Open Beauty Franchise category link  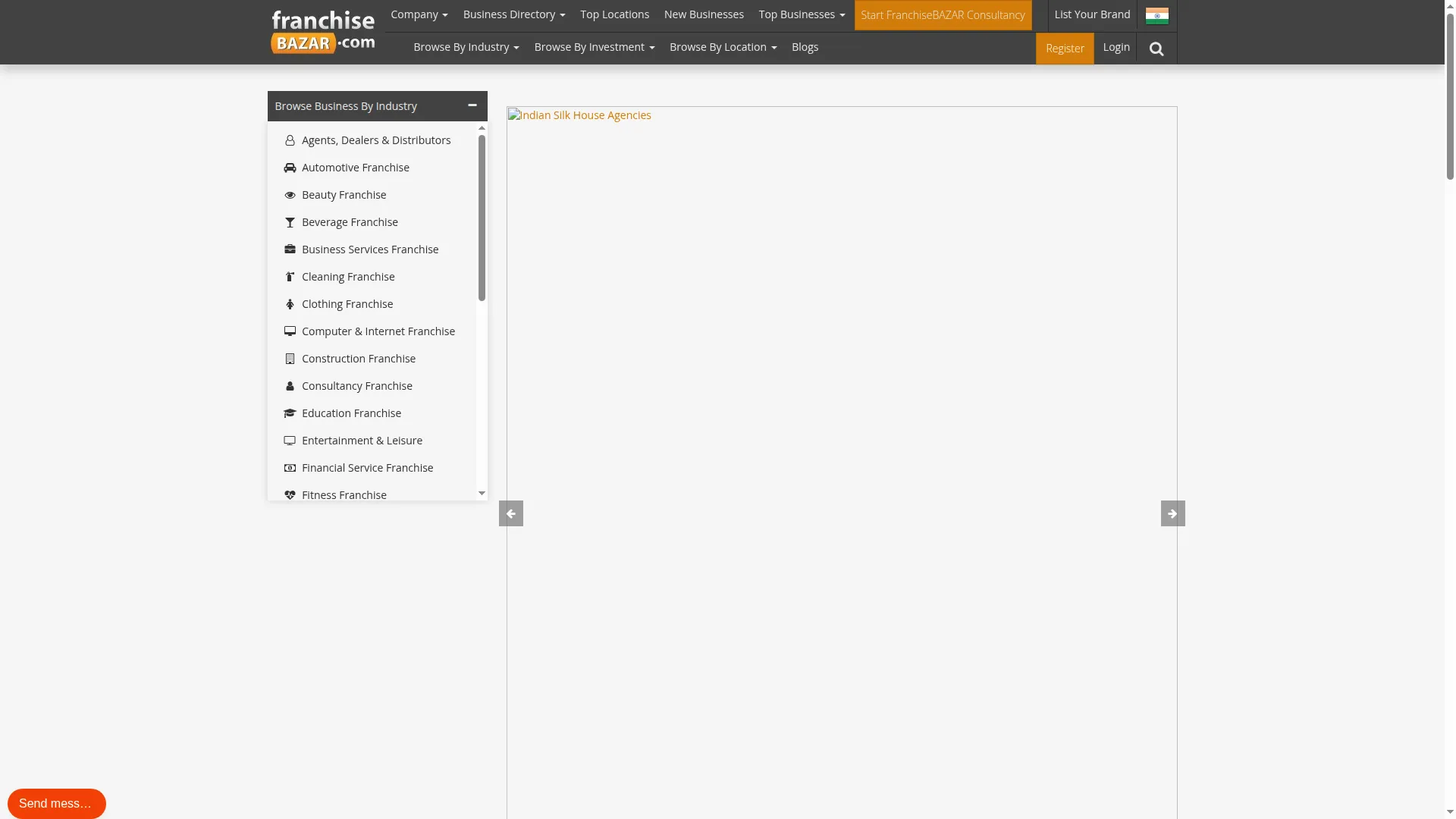[344, 195]
